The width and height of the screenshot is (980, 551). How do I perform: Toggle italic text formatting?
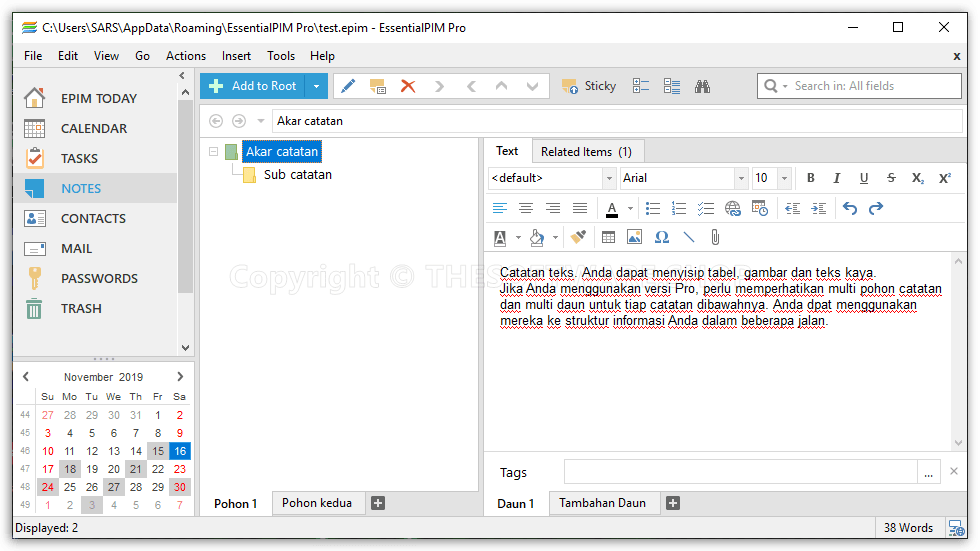[x=837, y=178]
